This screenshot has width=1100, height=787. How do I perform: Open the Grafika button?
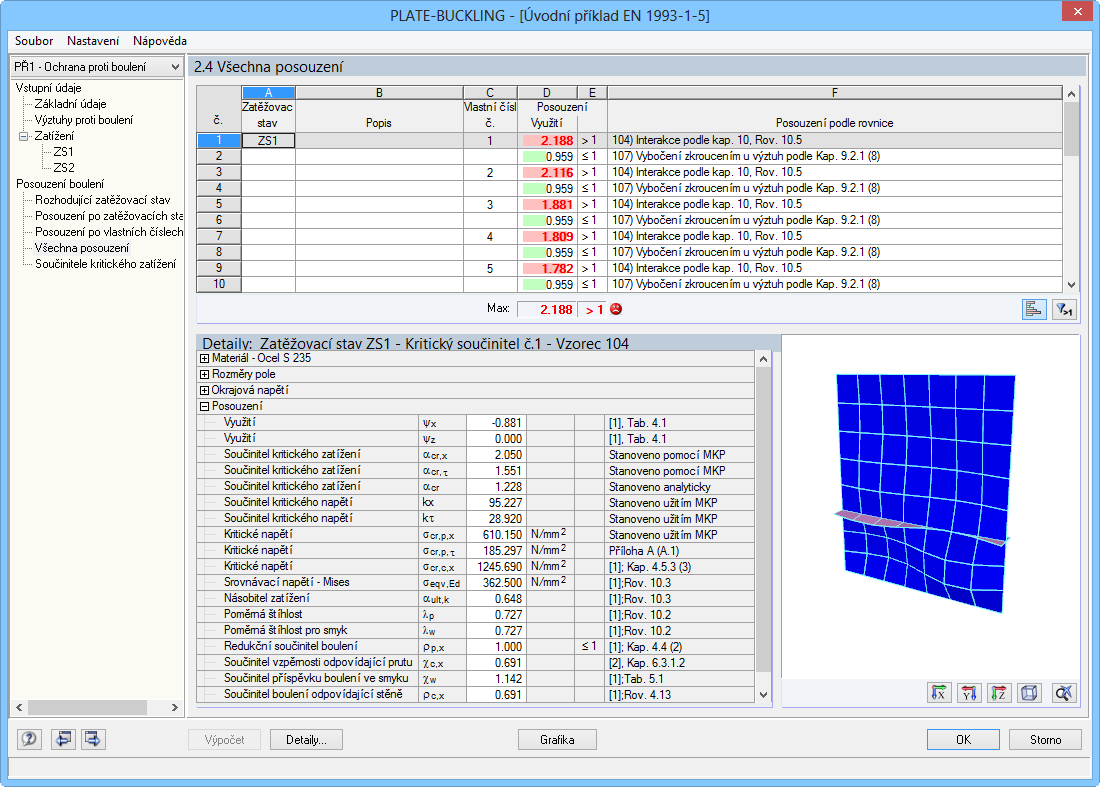557,739
